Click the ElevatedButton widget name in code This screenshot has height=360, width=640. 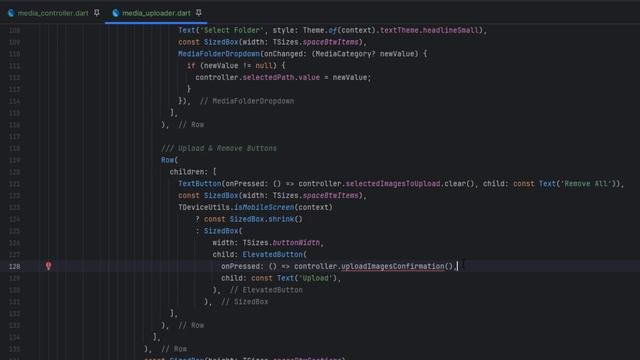[x=272, y=255]
